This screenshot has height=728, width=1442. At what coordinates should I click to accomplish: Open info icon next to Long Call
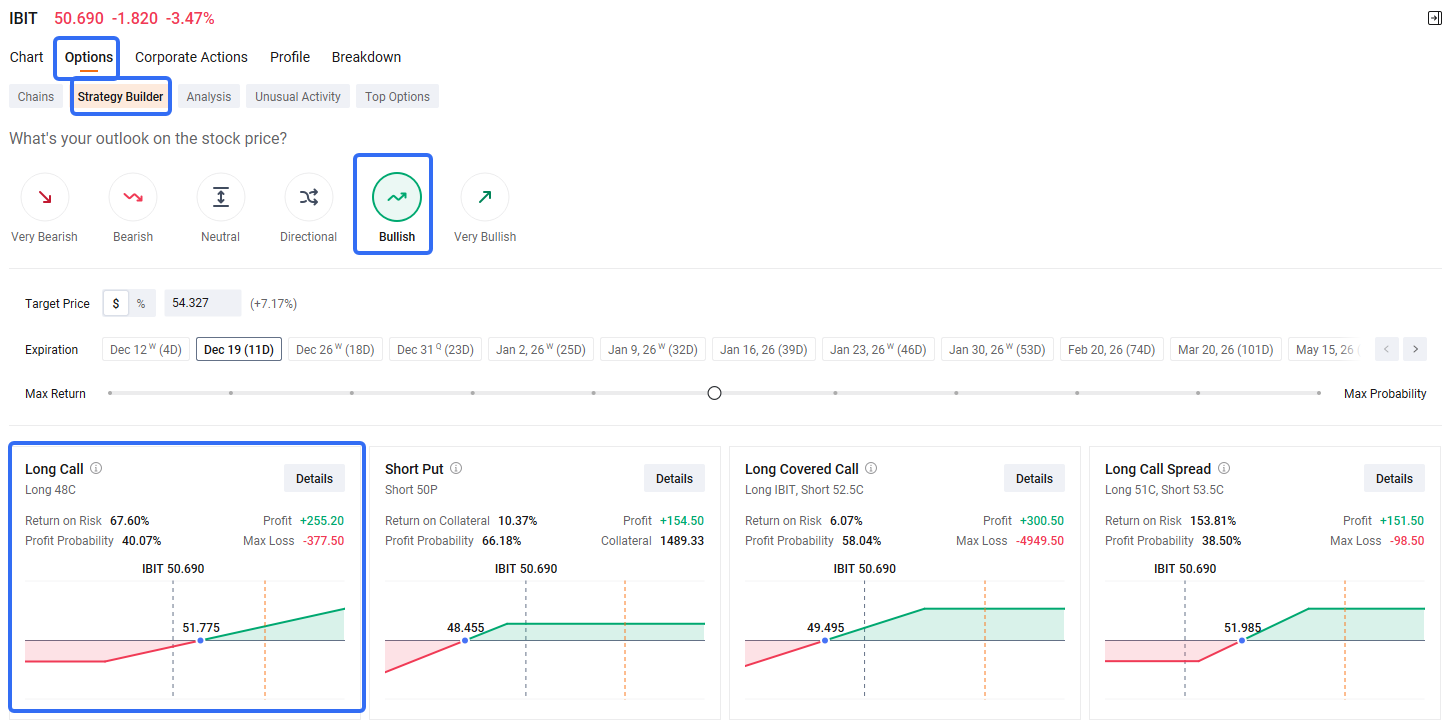pos(96,468)
